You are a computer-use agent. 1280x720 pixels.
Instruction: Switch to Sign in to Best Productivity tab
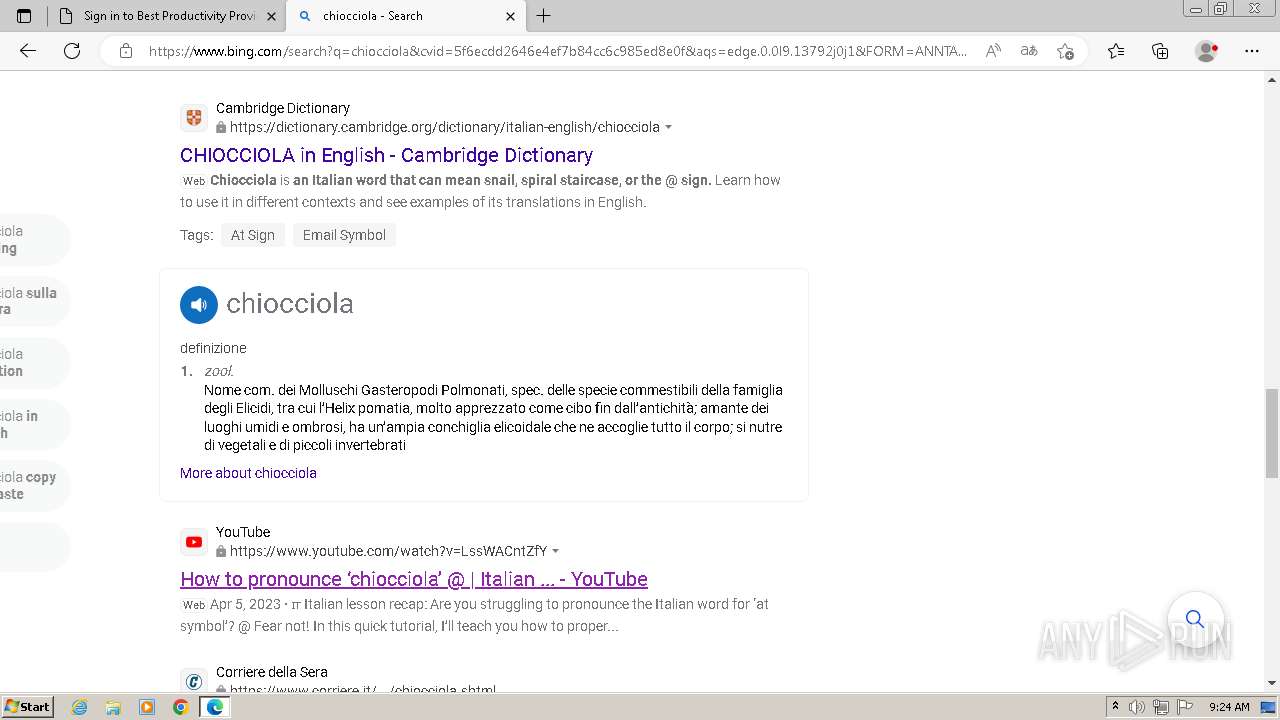[166, 16]
